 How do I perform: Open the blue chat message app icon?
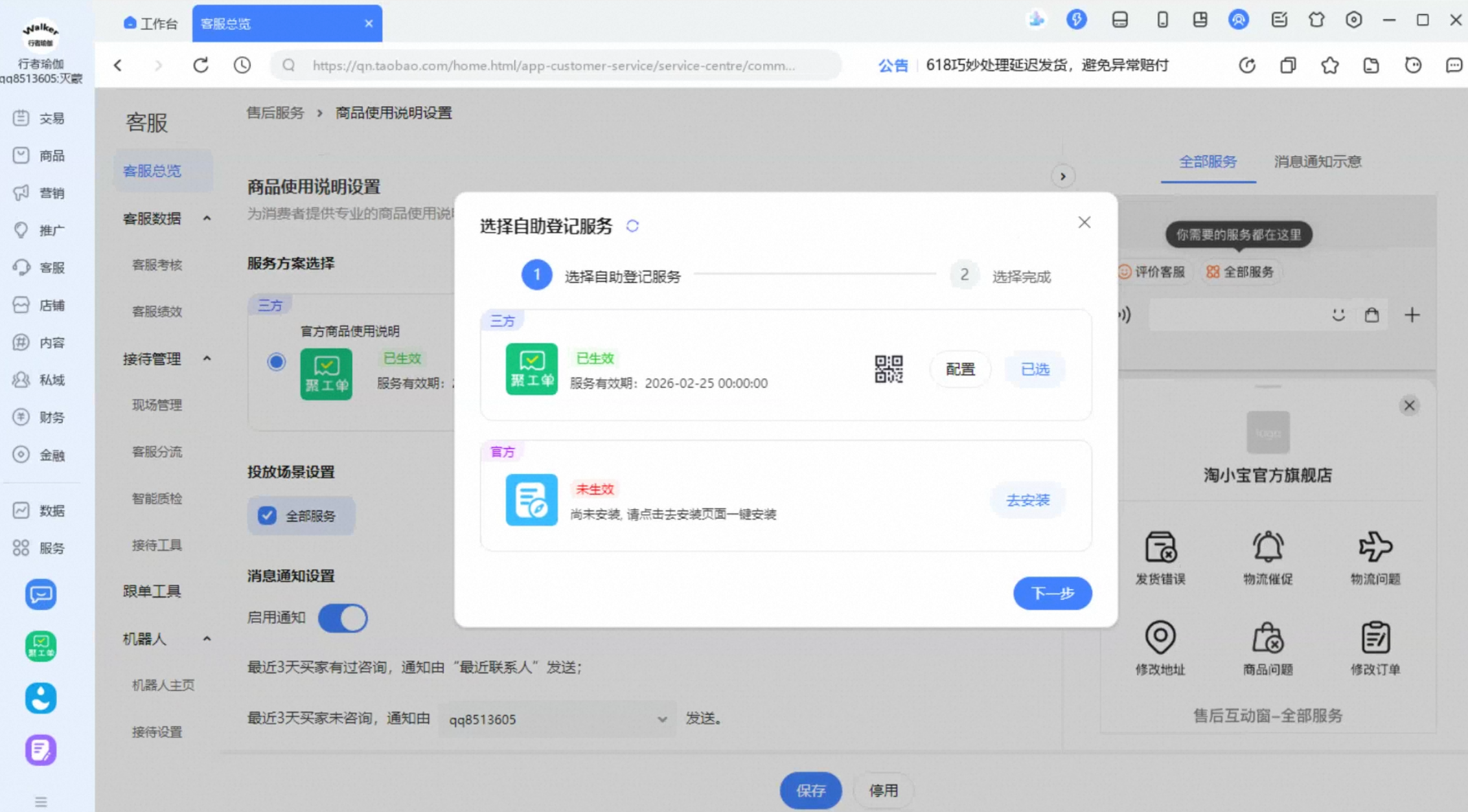[x=41, y=594]
